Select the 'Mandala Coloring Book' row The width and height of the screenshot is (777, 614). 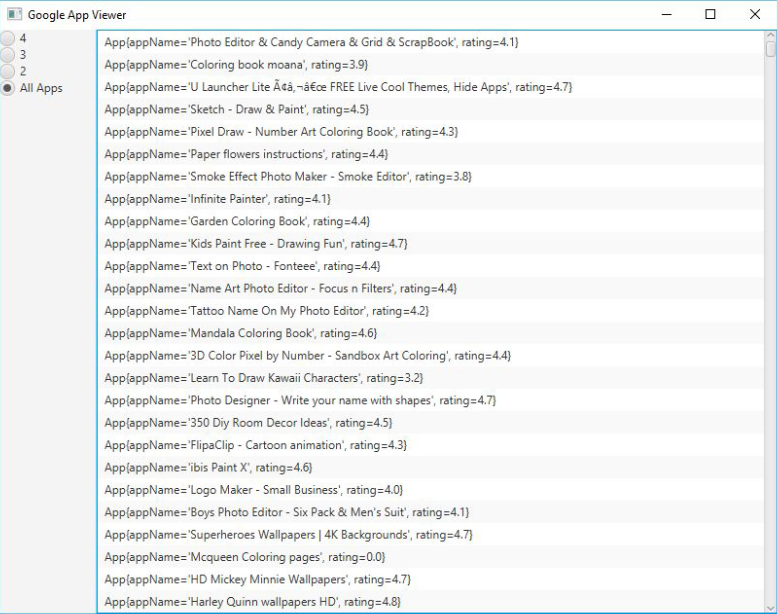(x=431, y=333)
